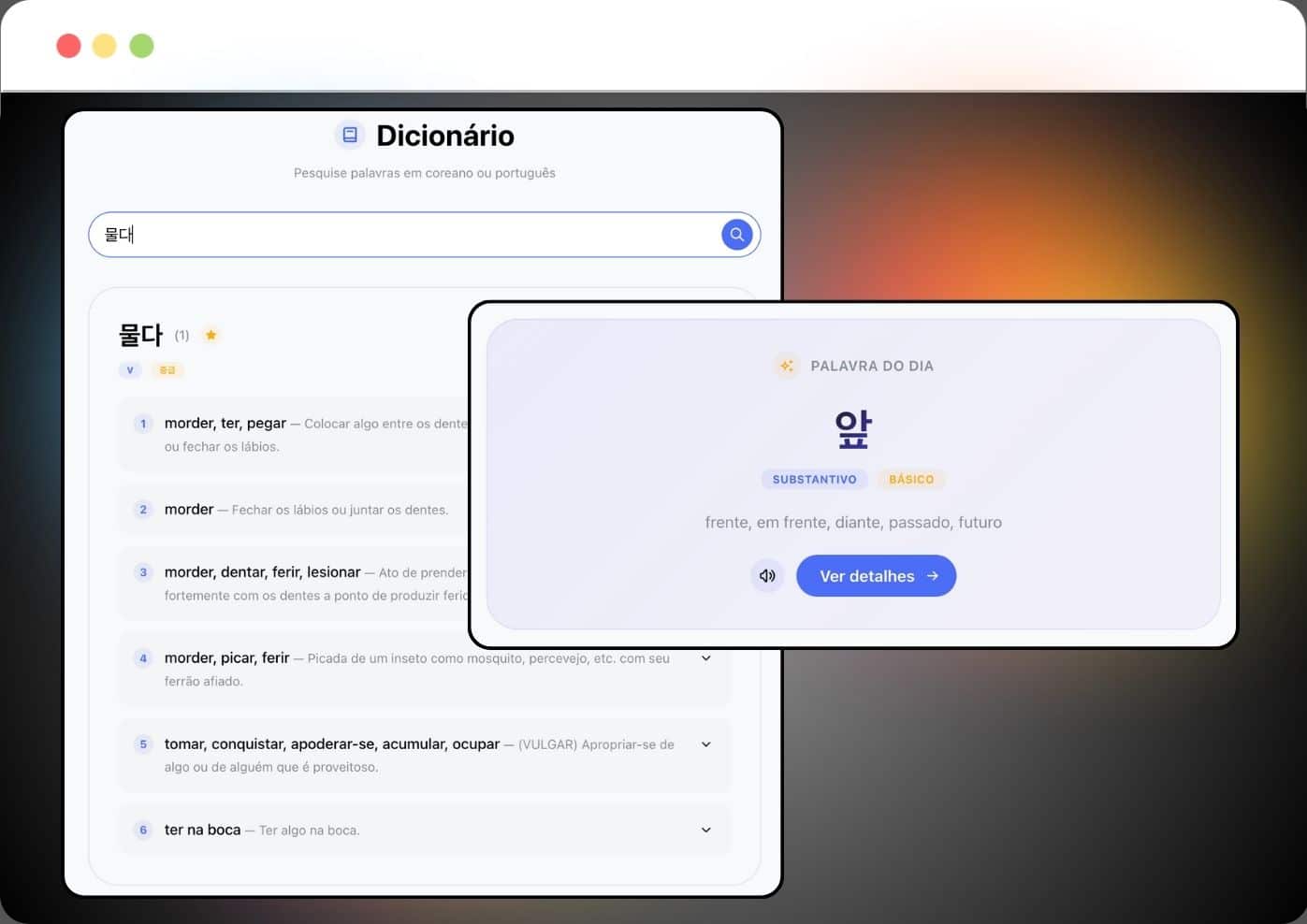This screenshot has width=1307, height=924.
Task: Click the number 6 badge icon
Action: coord(143,830)
